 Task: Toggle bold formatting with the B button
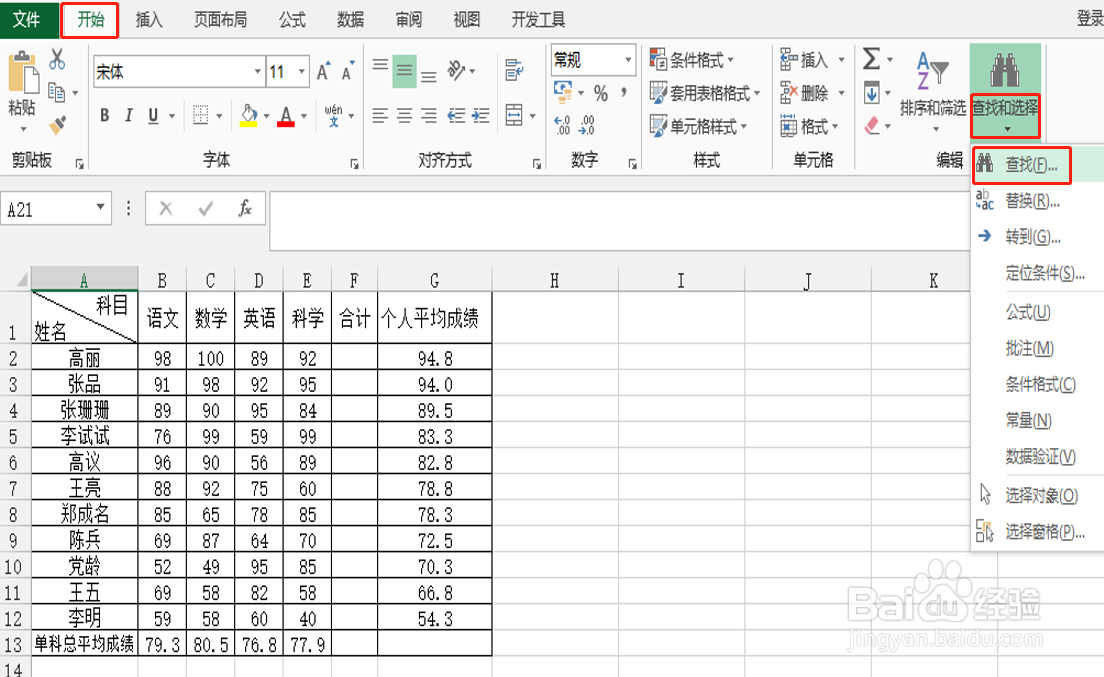tap(103, 115)
